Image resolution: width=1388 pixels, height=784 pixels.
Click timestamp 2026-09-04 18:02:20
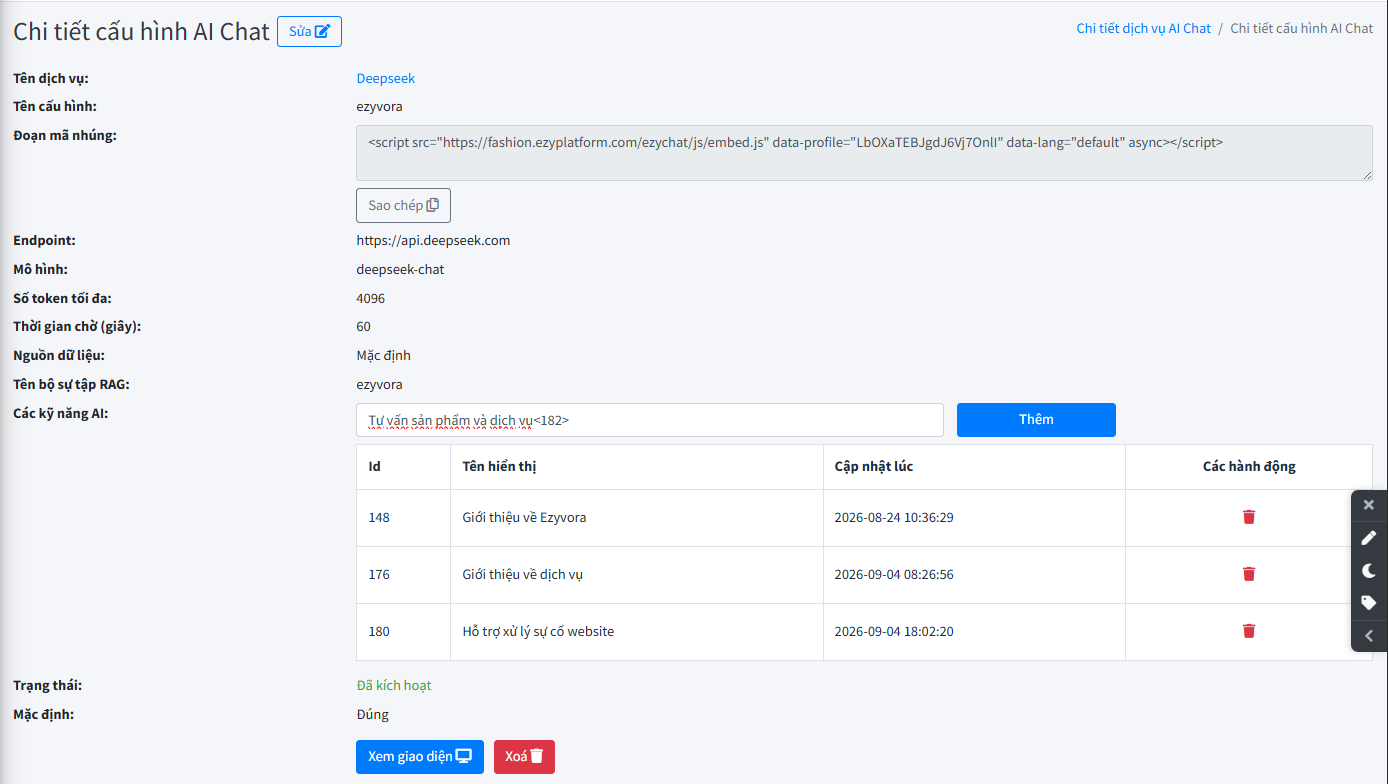coord(894,632)
